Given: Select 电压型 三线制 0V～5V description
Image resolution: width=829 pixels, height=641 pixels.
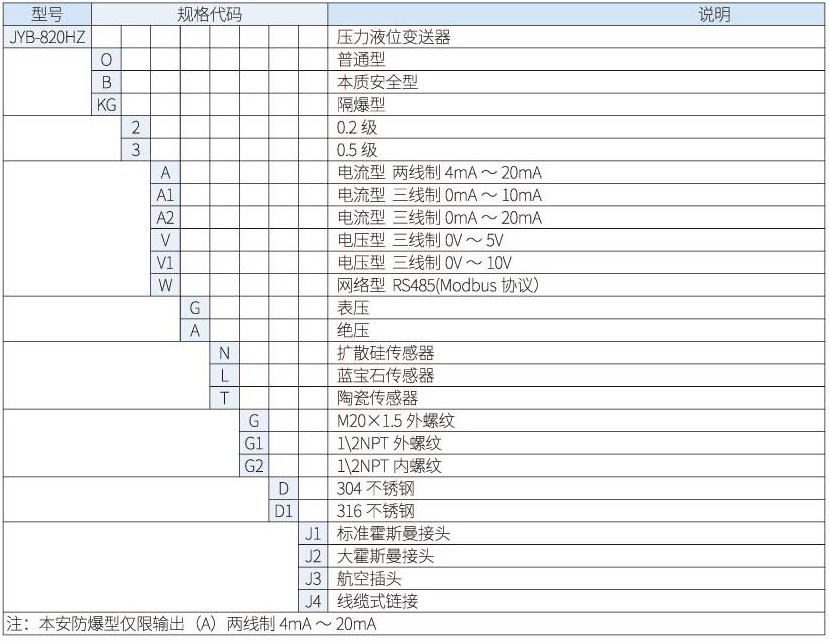Looking at the screenshot, I should tap(420, 240).
